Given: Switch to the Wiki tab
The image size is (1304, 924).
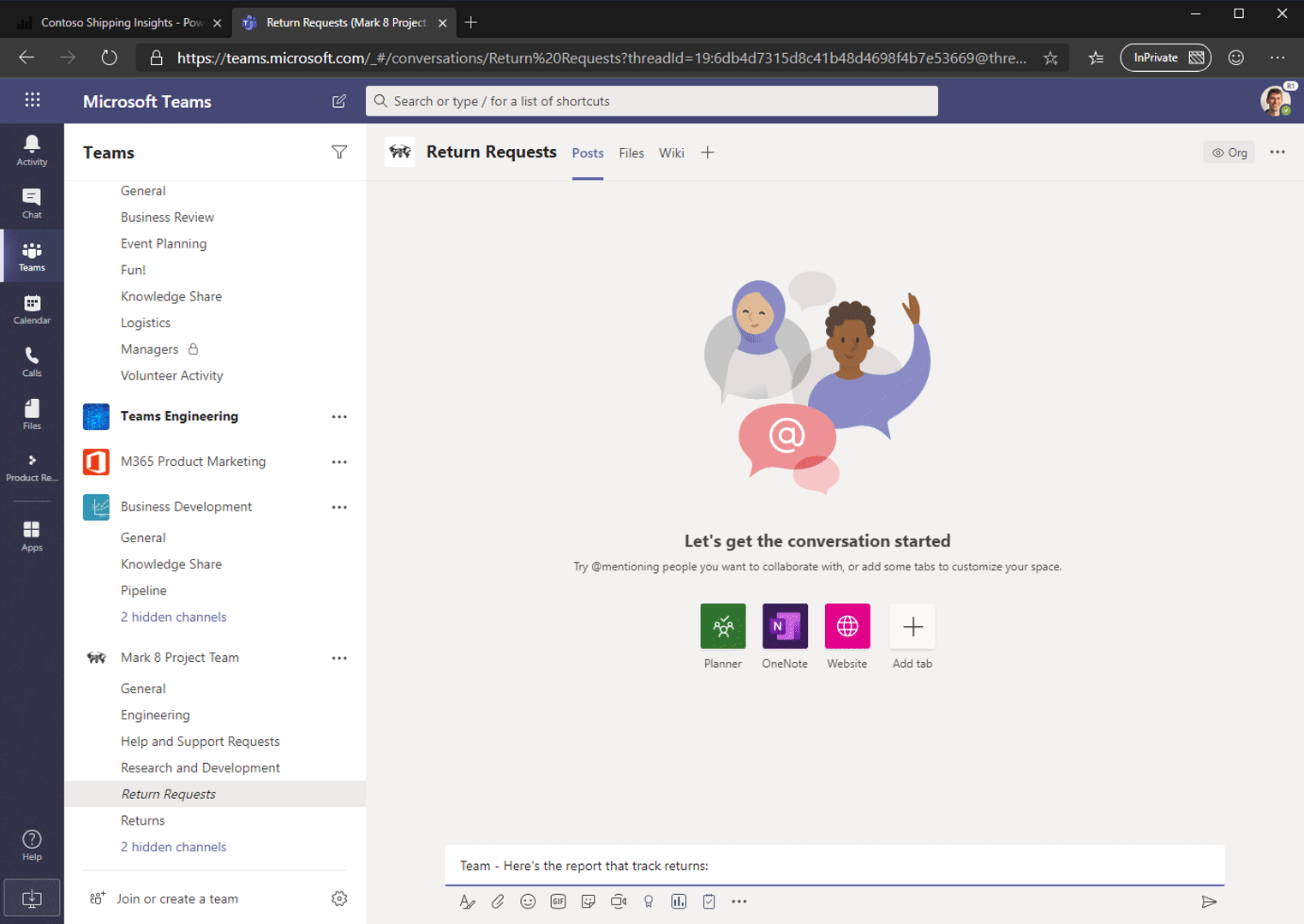Looking at the screenshot, I should pyautogui.click(x=672, y=153).
